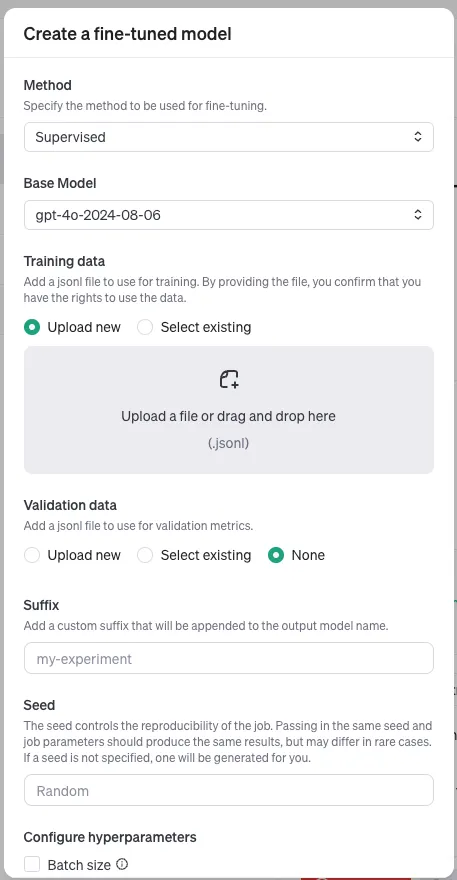The height and width of the screenshot is (880, 457).
Task: Click the Upload new label under Training data
Action: click(x=84, y=327)
